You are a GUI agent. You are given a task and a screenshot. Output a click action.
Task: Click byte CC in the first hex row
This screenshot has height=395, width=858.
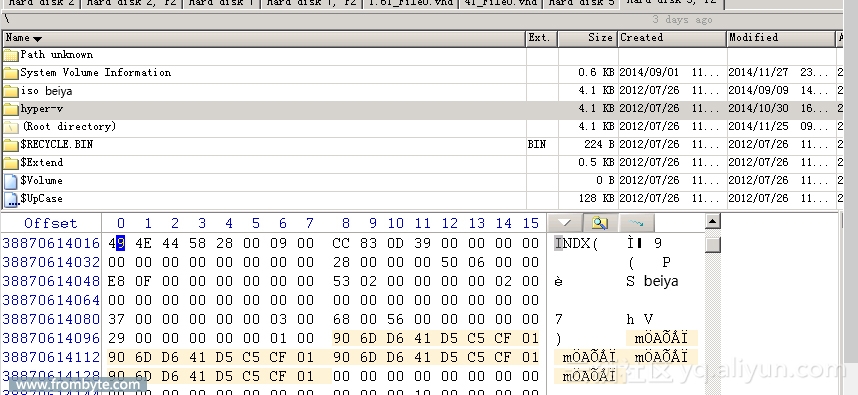tap(341, 243)
